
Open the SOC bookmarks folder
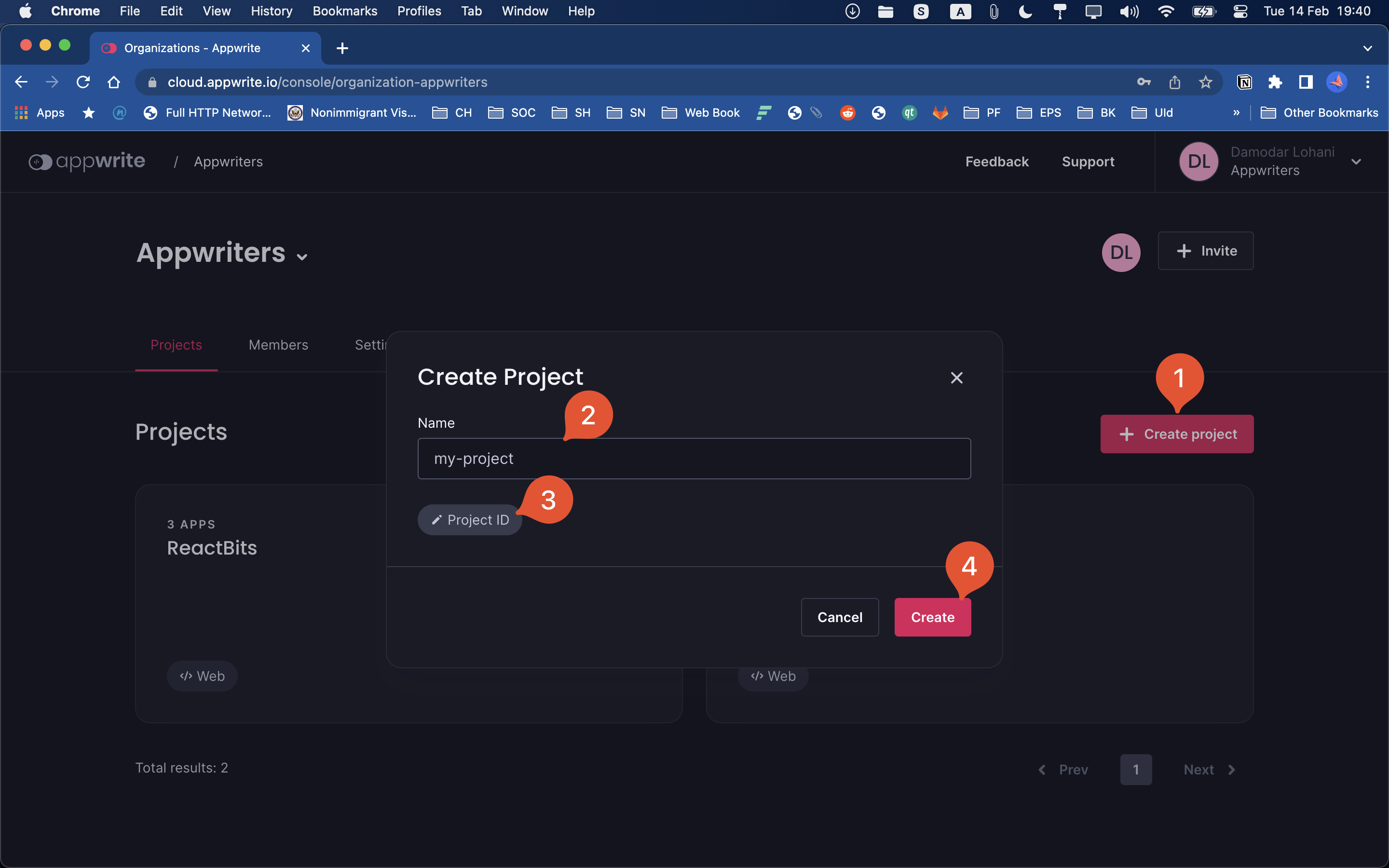[511, 112]
